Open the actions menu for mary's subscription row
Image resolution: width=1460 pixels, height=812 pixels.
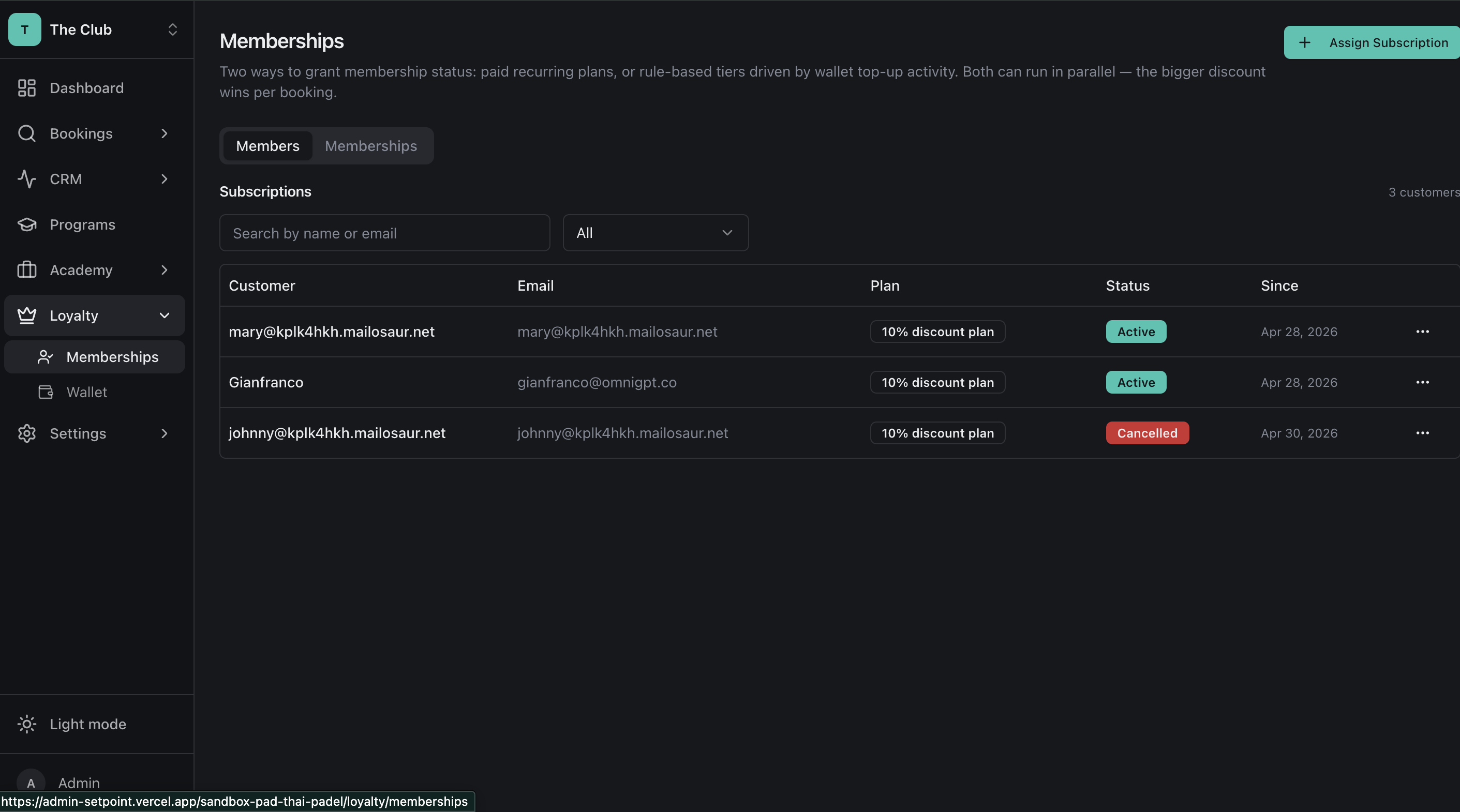[x=1422, y=332]
